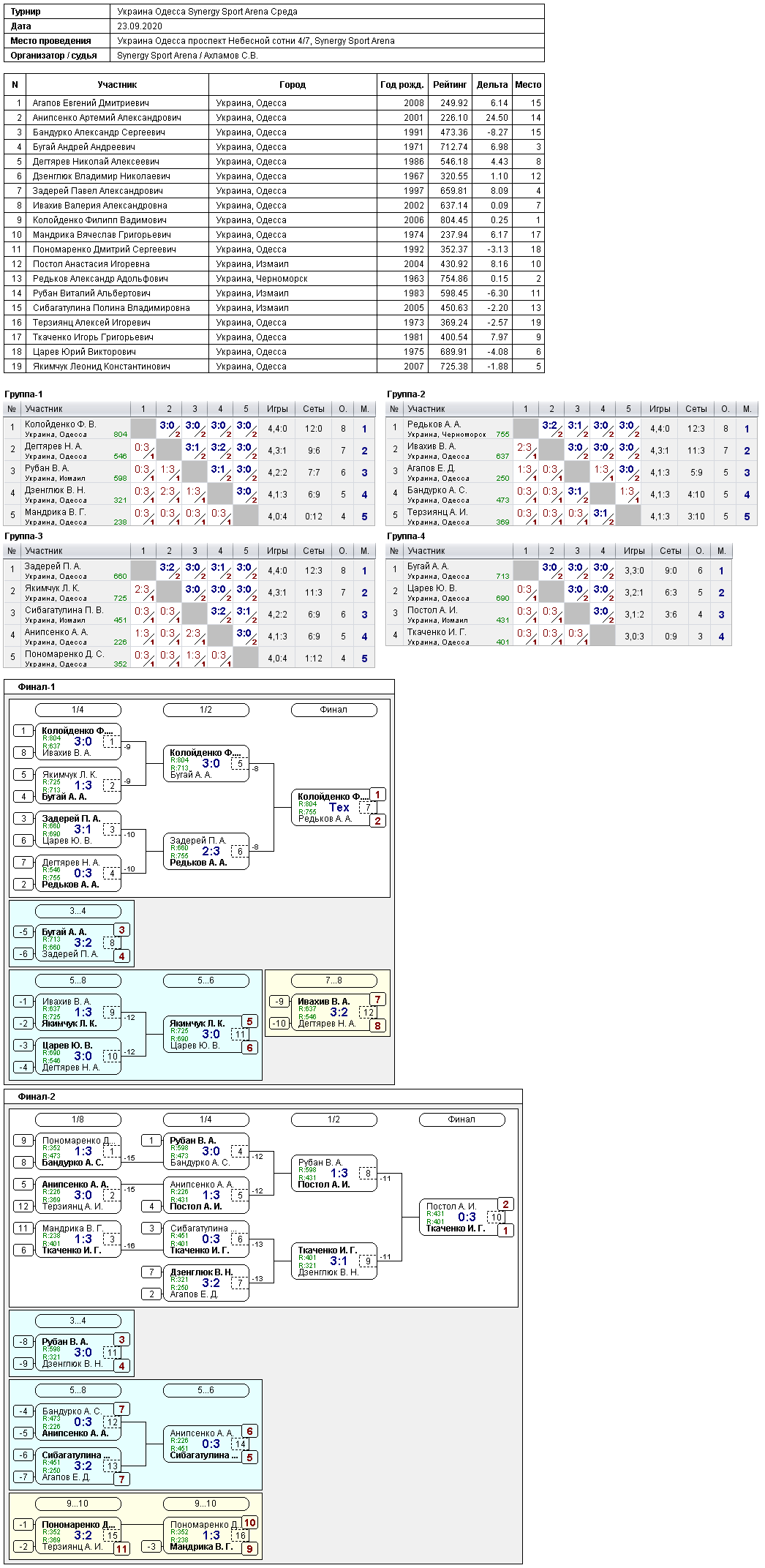Select the 9...10 first bracket label
The image size is (765, 1568).
pyautogui.click(x=78, y=1504)
